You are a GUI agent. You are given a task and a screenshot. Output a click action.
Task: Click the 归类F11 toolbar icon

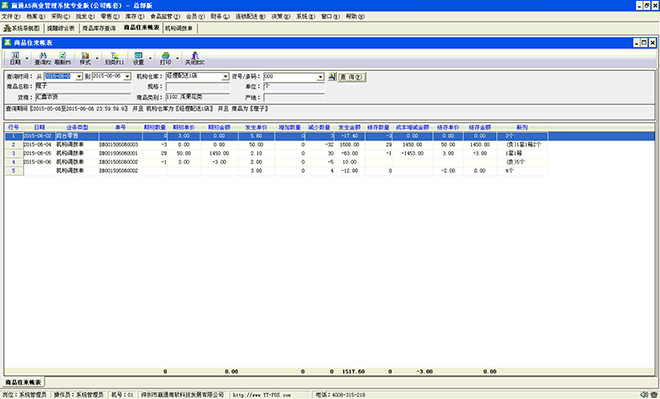(x=114, y=58)
